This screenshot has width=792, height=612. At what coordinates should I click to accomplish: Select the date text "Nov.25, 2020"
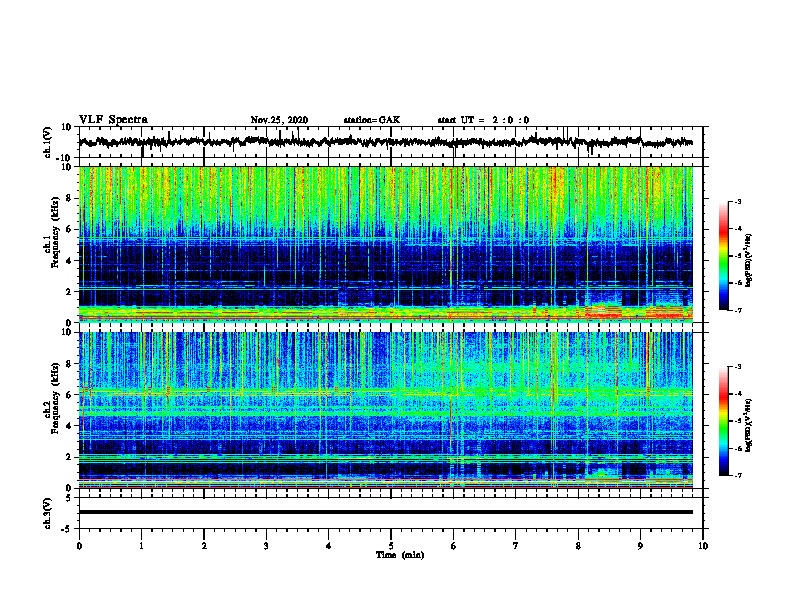coord(279,120)
